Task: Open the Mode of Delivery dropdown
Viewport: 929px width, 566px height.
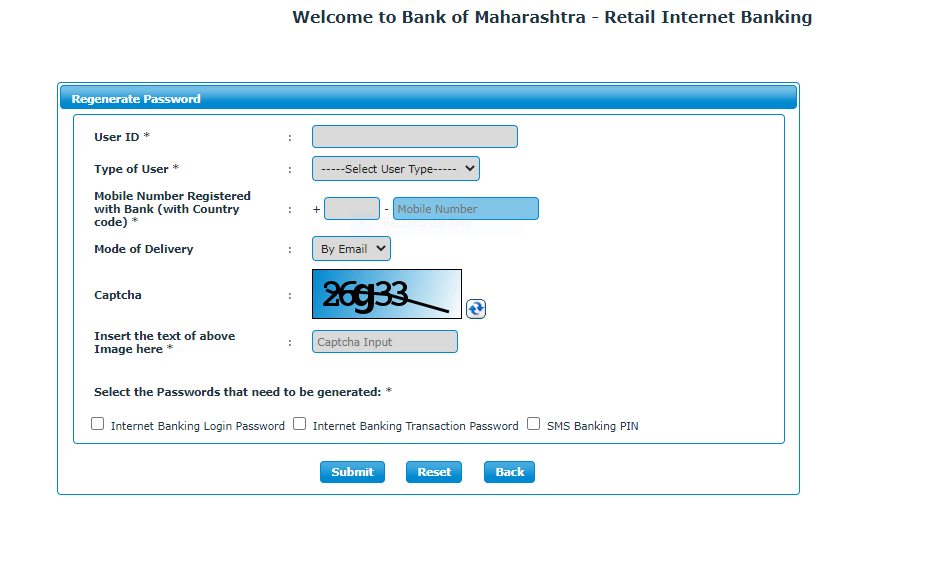Action: [x=351, y=249]
